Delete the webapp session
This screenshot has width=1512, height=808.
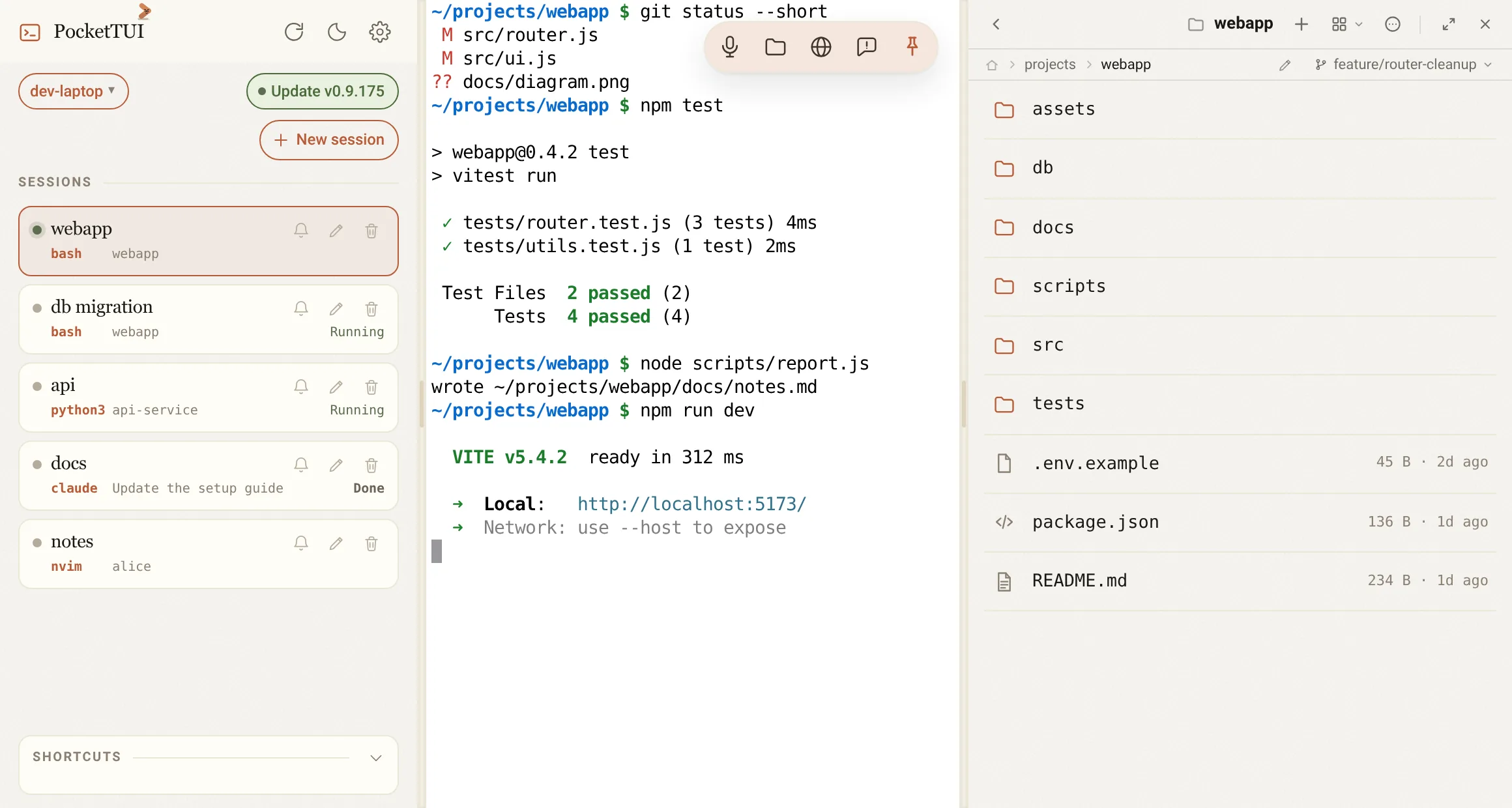click(x=371, y=230)
